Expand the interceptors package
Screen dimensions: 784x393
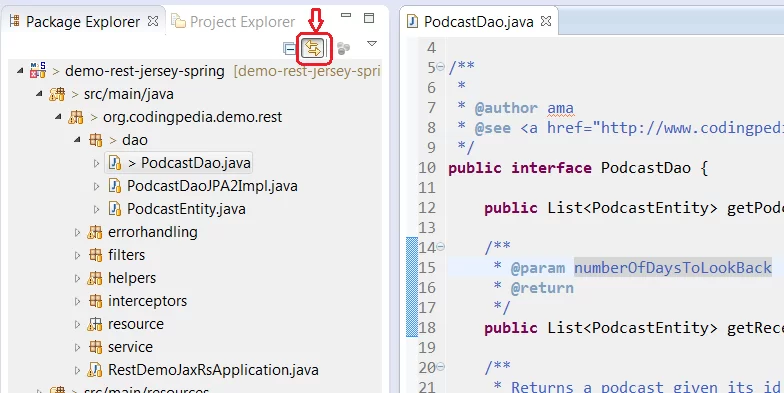pyautogui.click(x=78, y=301)
